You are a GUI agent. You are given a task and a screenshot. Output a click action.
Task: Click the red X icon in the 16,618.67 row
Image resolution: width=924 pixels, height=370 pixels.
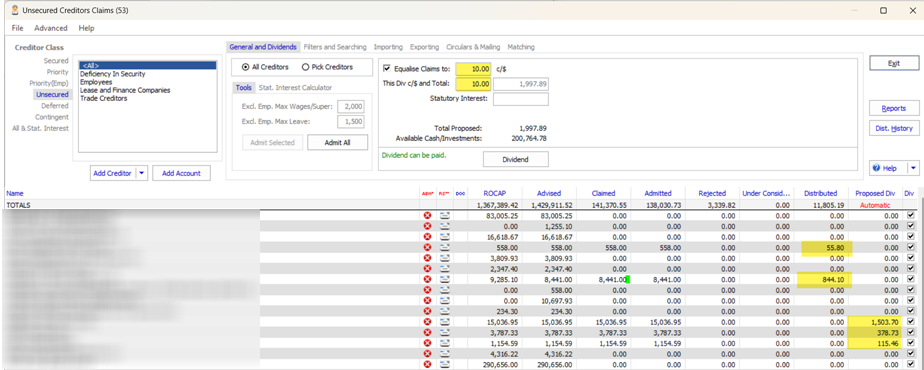[428, 237]
